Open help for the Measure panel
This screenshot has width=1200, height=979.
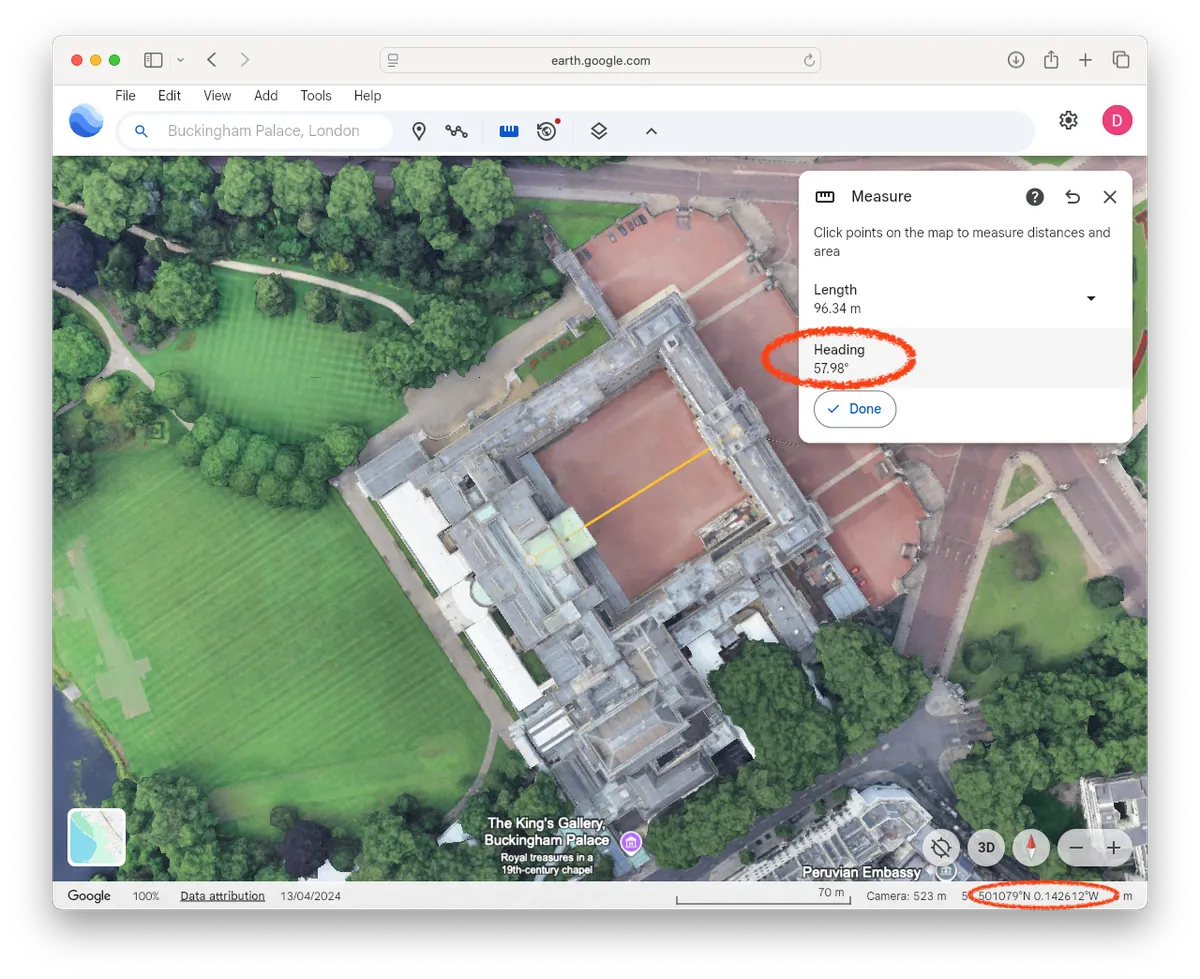[x=1035, y=197]
